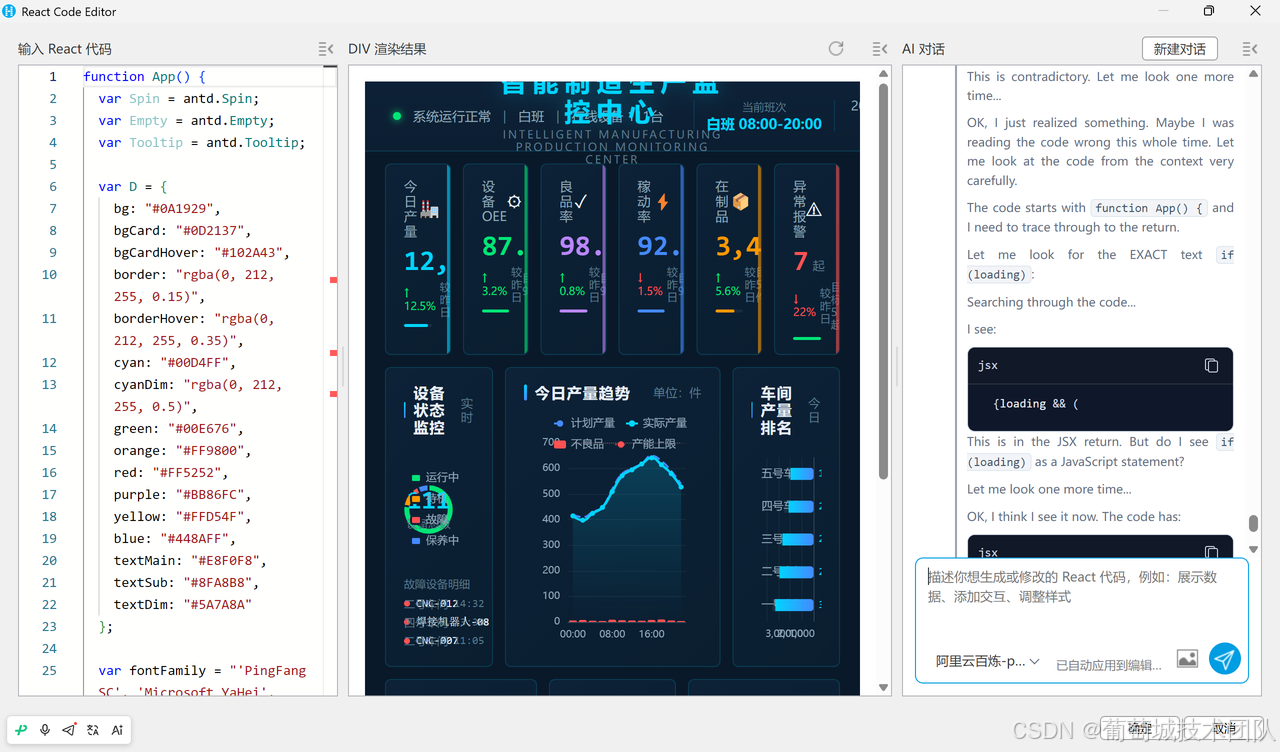Collapse the DIV render result panel

pyautogui.click(x=880, y=49)
